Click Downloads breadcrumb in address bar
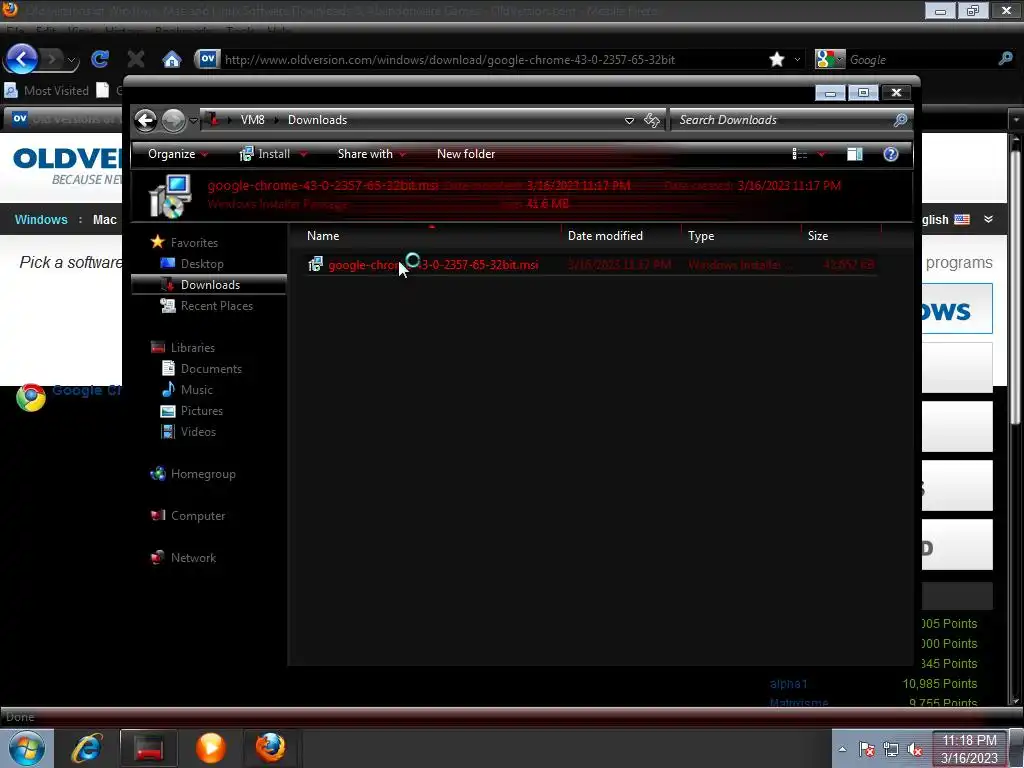1024x768 pixels. point(317,120)
